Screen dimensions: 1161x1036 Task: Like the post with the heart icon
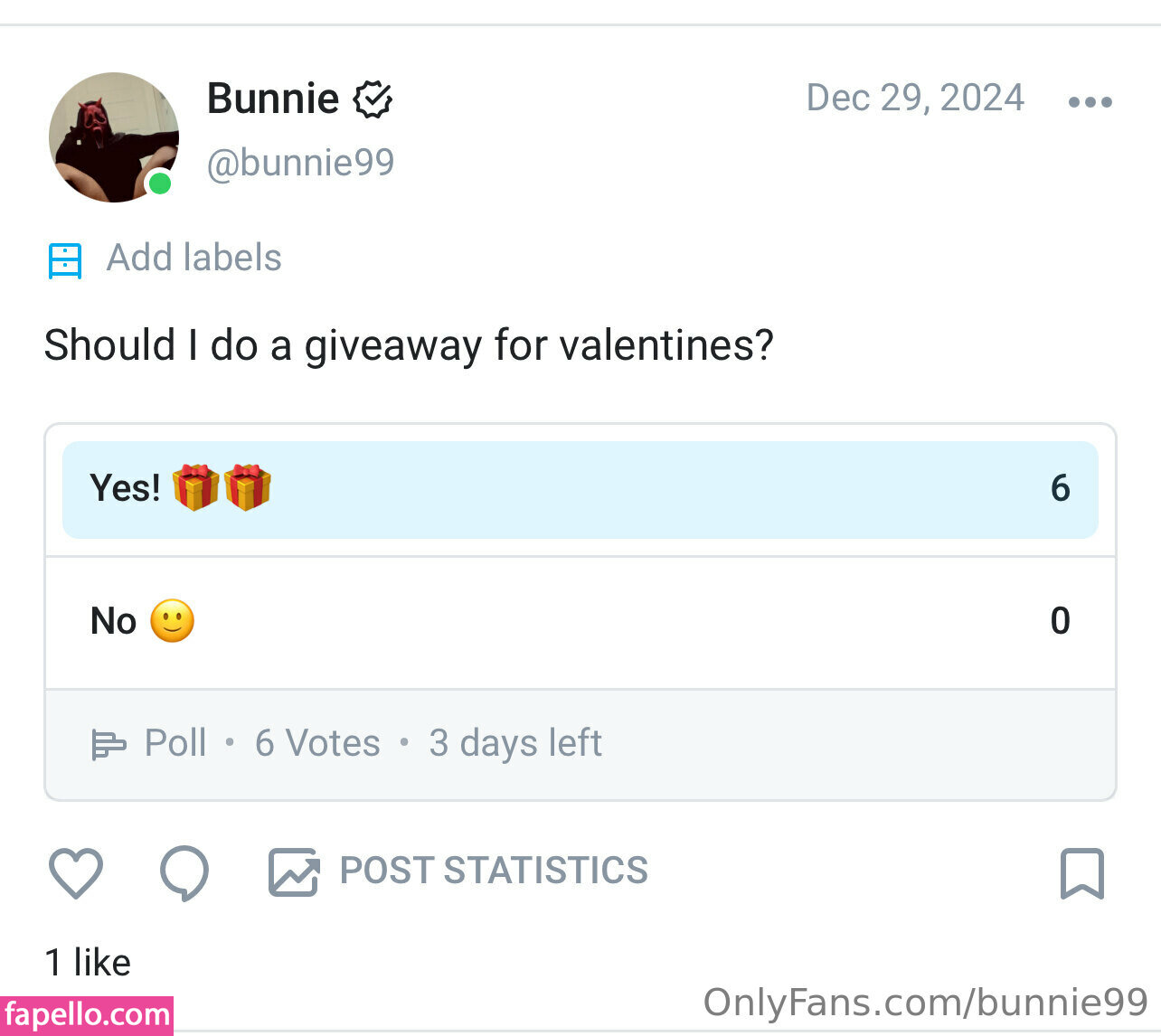[x=75, y=873]
